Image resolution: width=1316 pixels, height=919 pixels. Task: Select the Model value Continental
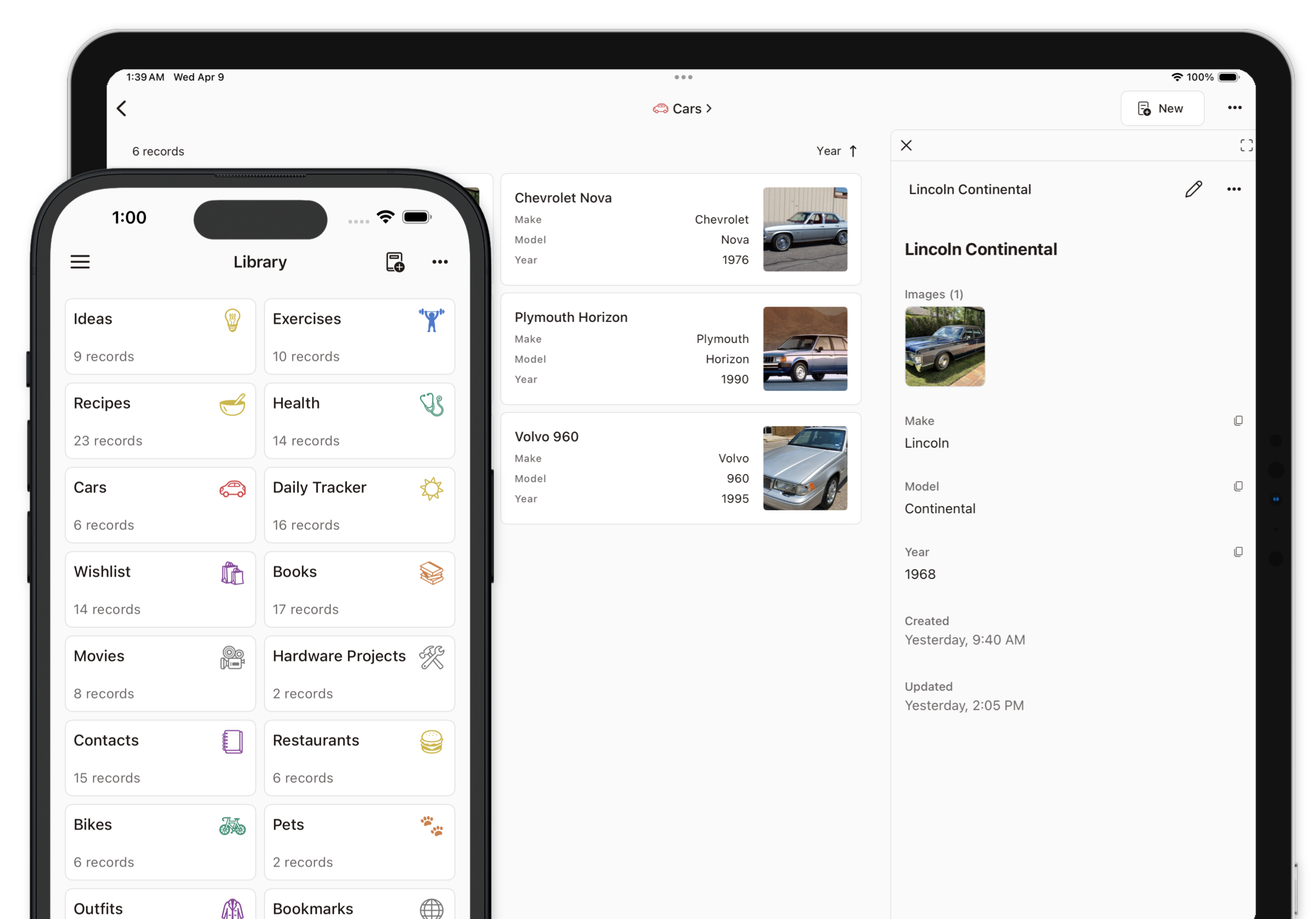click(x=940, y=509)
